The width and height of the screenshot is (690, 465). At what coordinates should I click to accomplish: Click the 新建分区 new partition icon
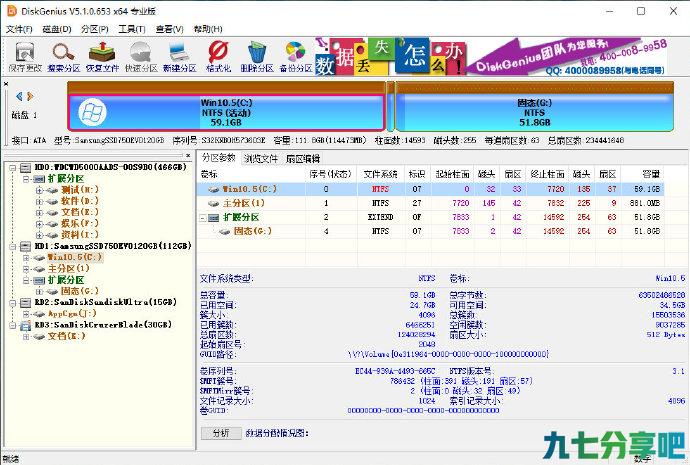tap(180, 57)
